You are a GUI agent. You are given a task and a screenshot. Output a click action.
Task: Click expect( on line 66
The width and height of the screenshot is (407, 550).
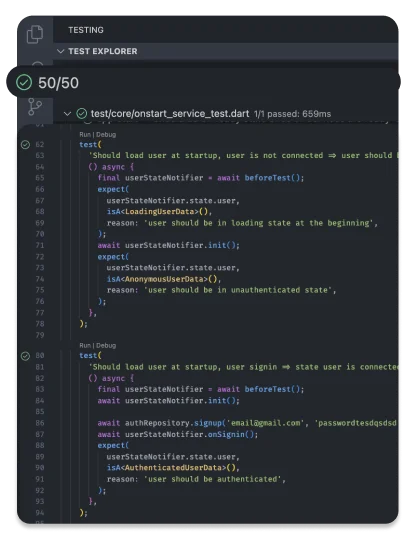click(x=113, y=189)
